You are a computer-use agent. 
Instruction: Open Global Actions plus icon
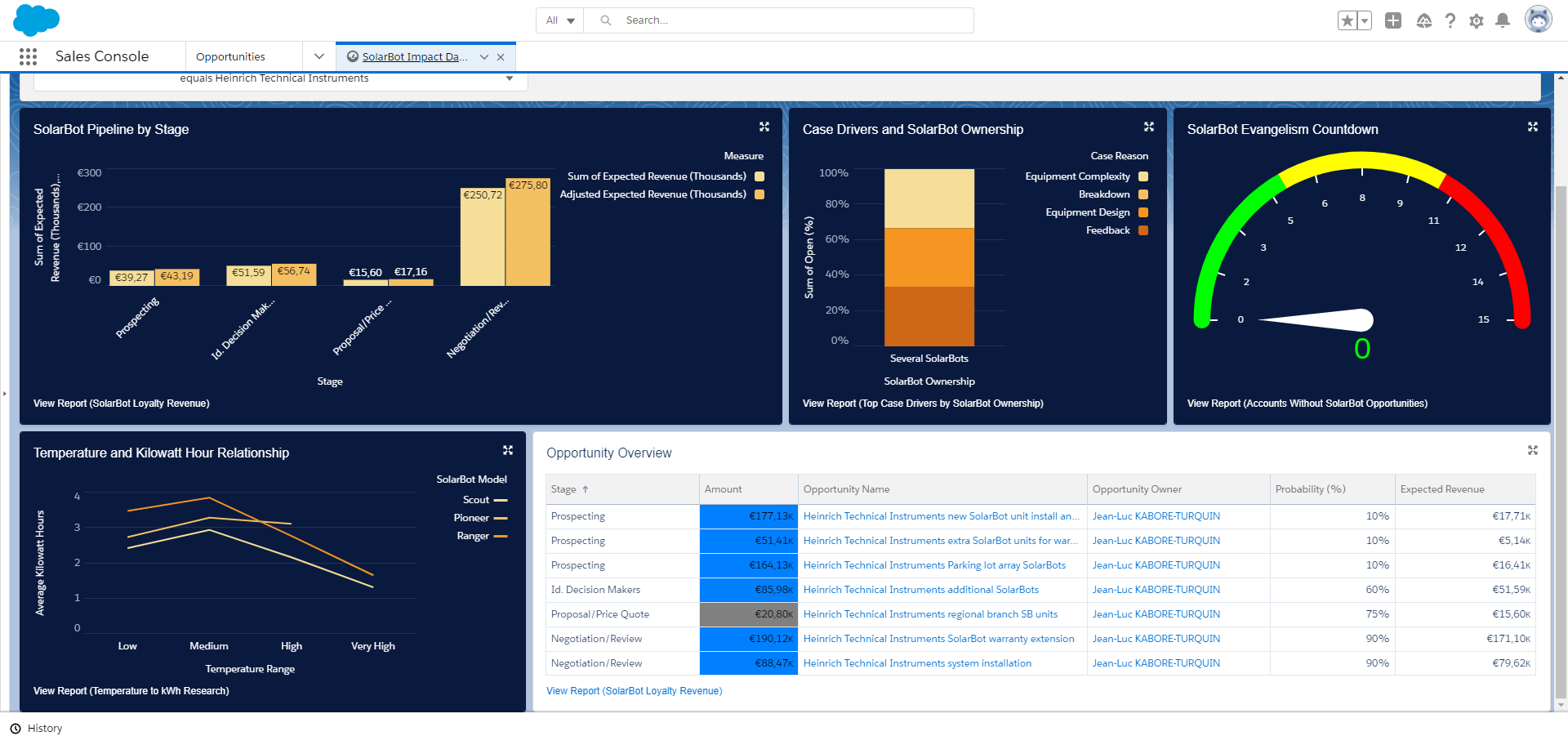pos(1393,20)
